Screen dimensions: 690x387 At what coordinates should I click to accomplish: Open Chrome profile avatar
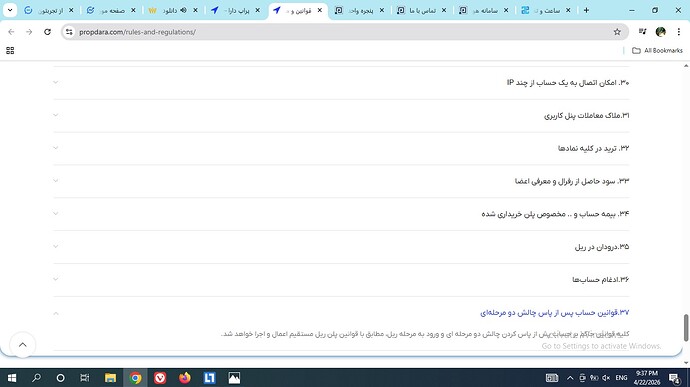pos(661,32)
